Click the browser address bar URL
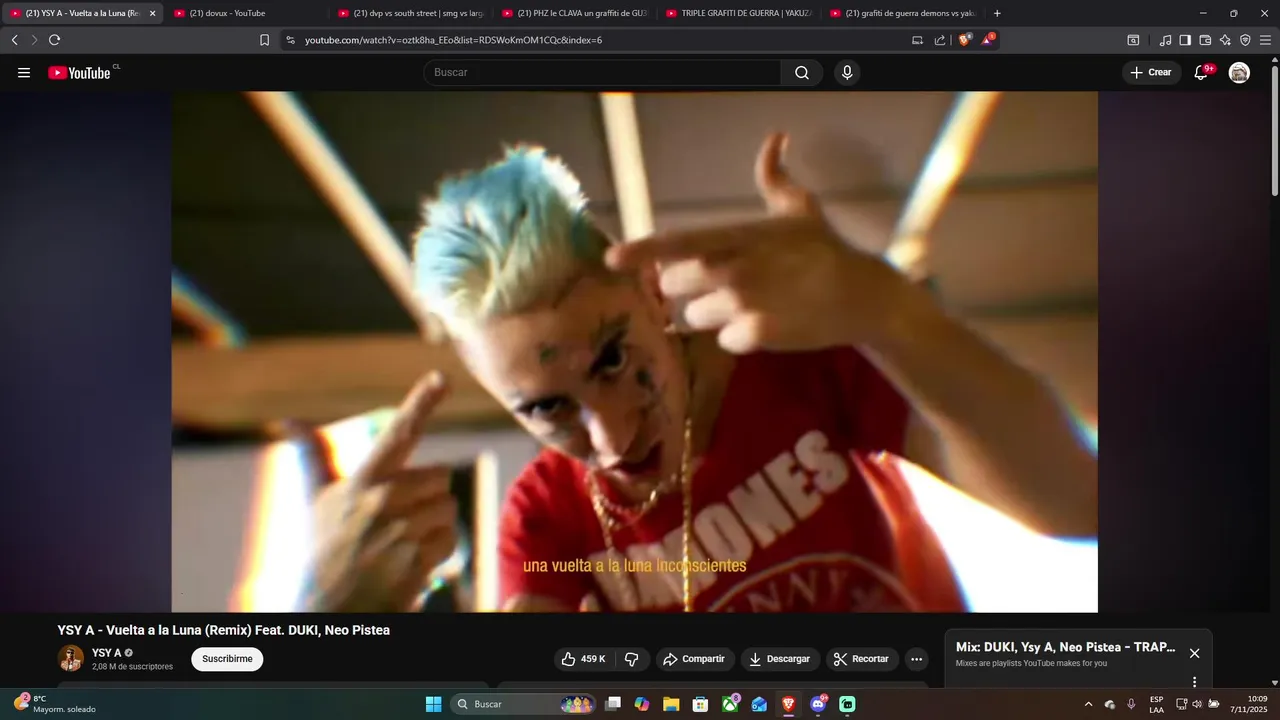Screen dimensions: 1280x720 point(453,40)
